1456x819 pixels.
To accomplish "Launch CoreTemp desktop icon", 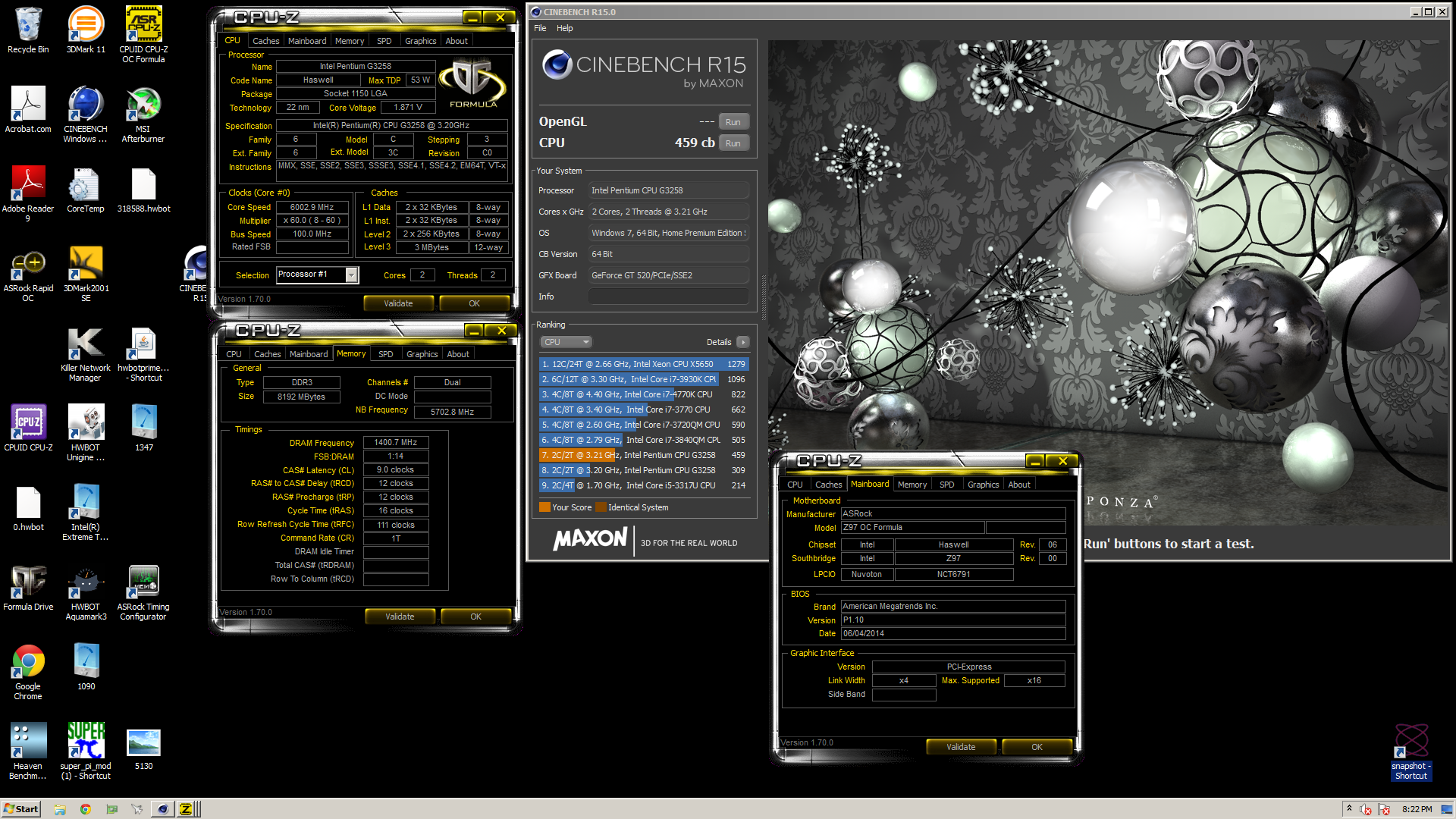I will 86,190.
